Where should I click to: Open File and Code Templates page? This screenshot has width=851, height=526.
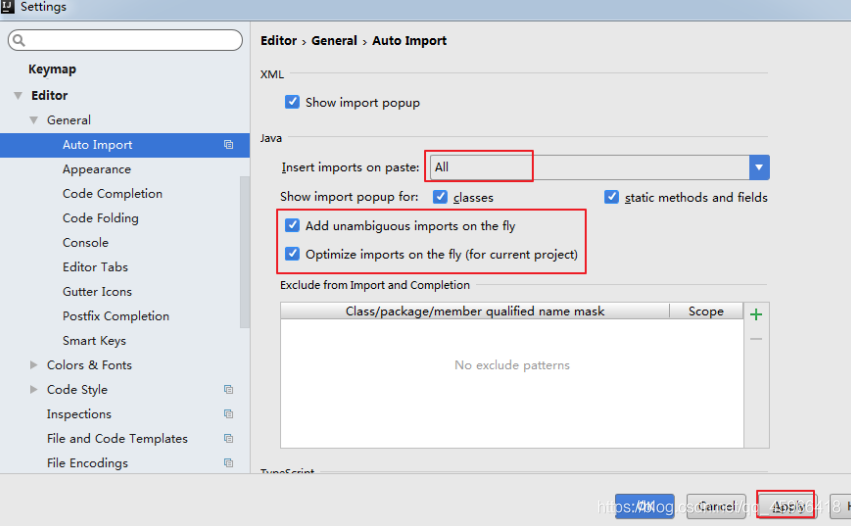pos(117,439)
